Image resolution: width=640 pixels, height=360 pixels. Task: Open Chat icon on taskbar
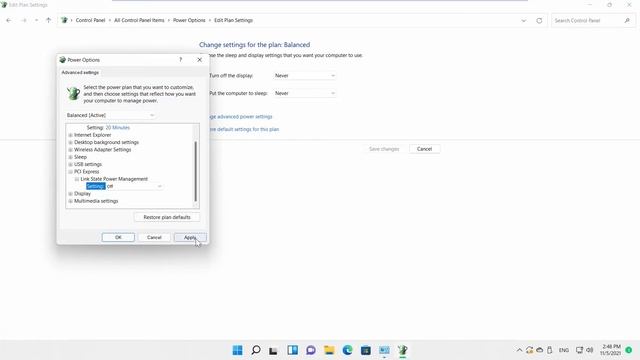(x=311, y=350)
